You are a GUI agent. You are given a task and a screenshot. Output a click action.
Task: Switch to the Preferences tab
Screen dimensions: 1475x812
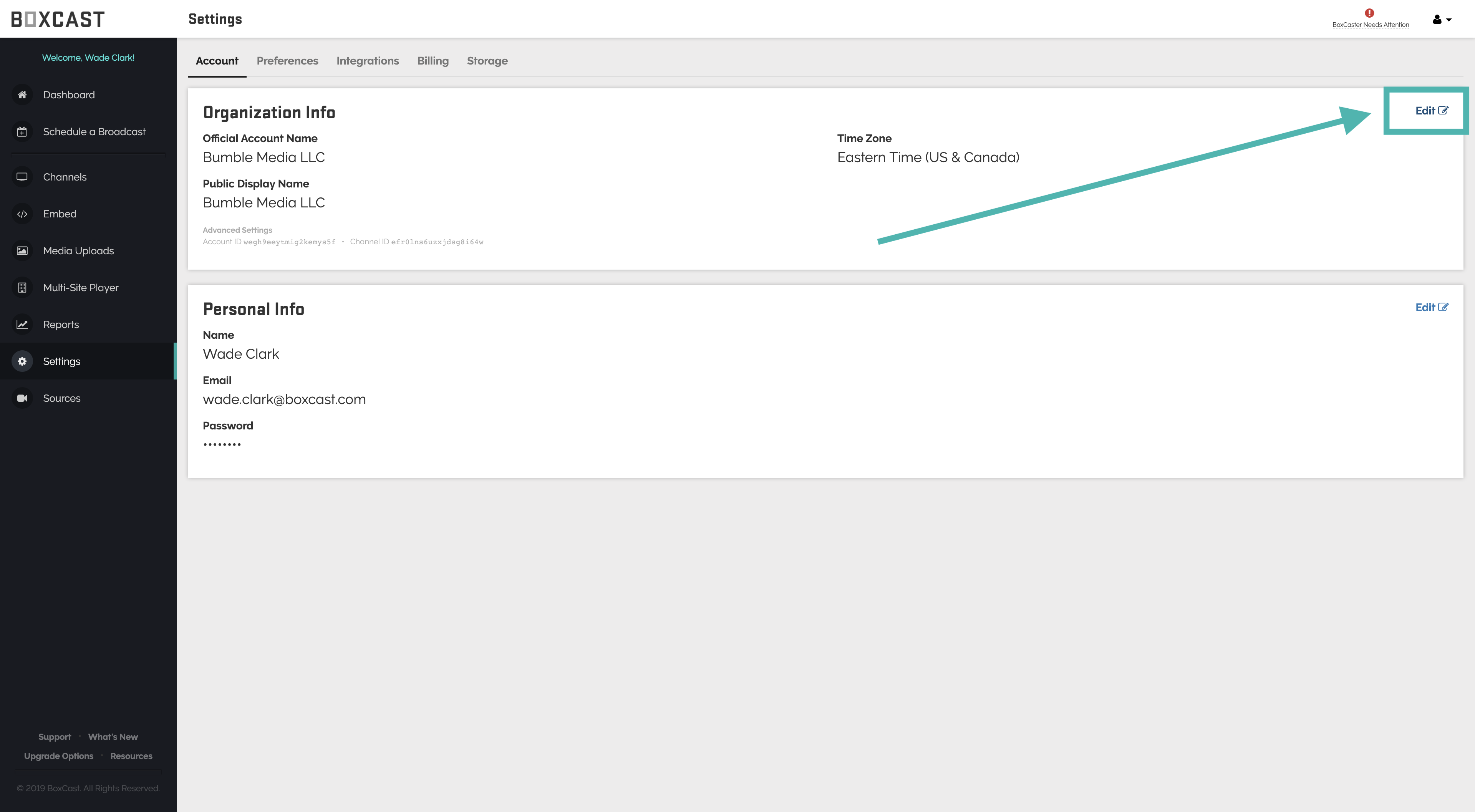(x=287, y=61)
